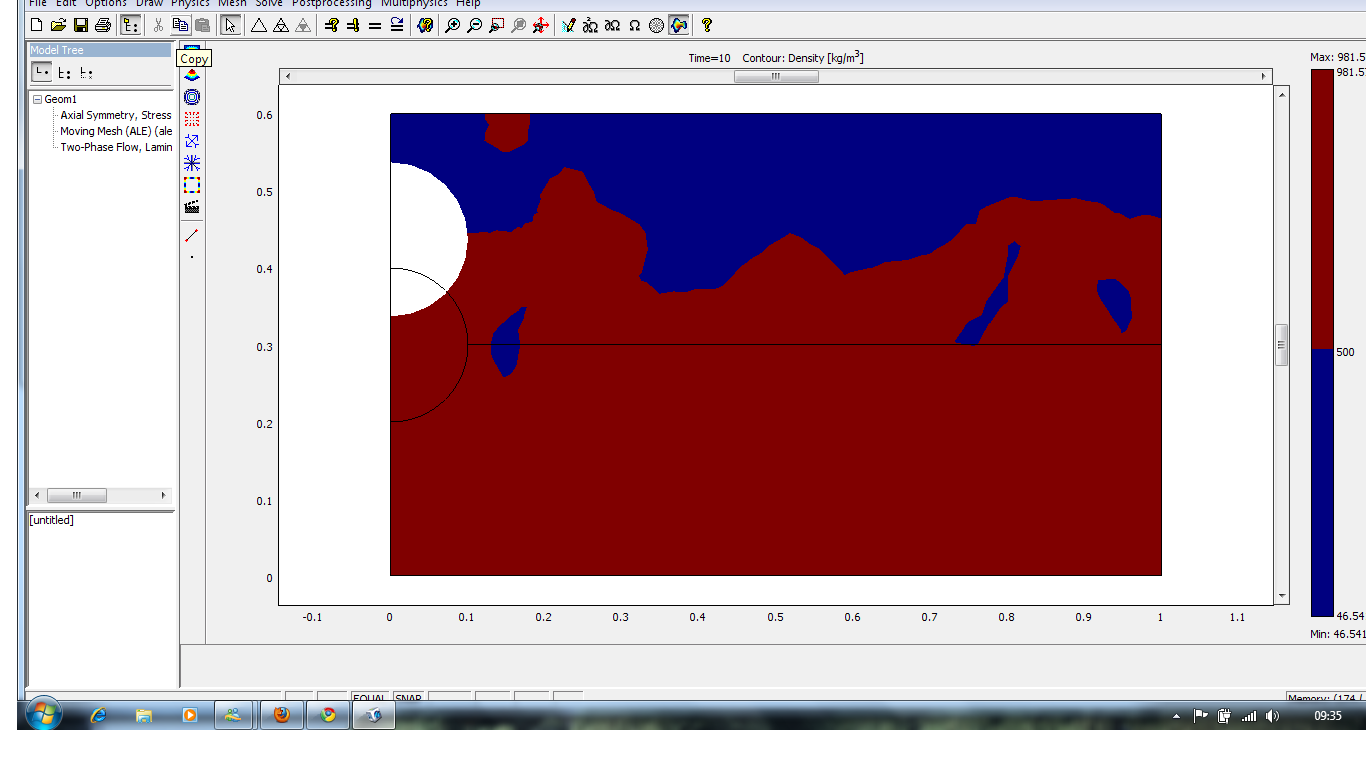Open the Physics menu
Image resolution: width=1366 pixels, height=768 pixels.
[189, 4]
